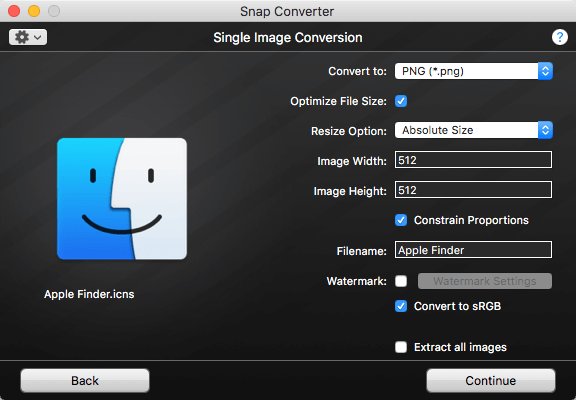Click the Continue button
This screenshot has height=400, width=576.
click(491, 381)
